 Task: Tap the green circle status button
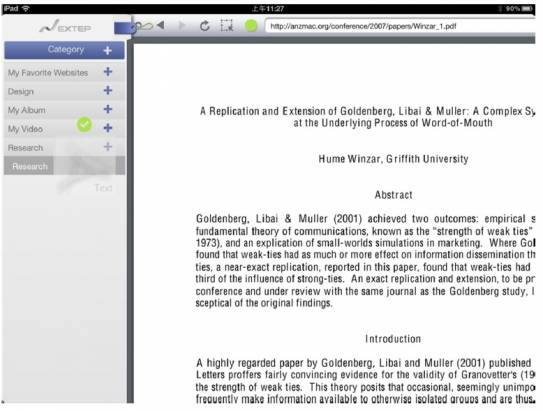[x=251, y=26]
